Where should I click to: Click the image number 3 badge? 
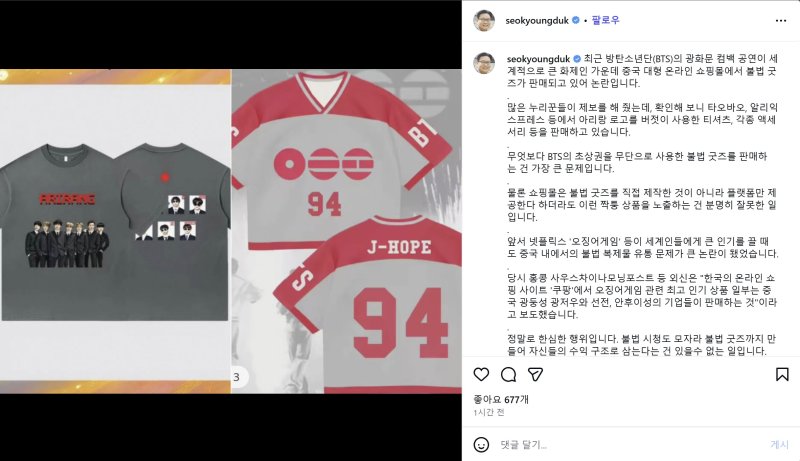(236, 377)
